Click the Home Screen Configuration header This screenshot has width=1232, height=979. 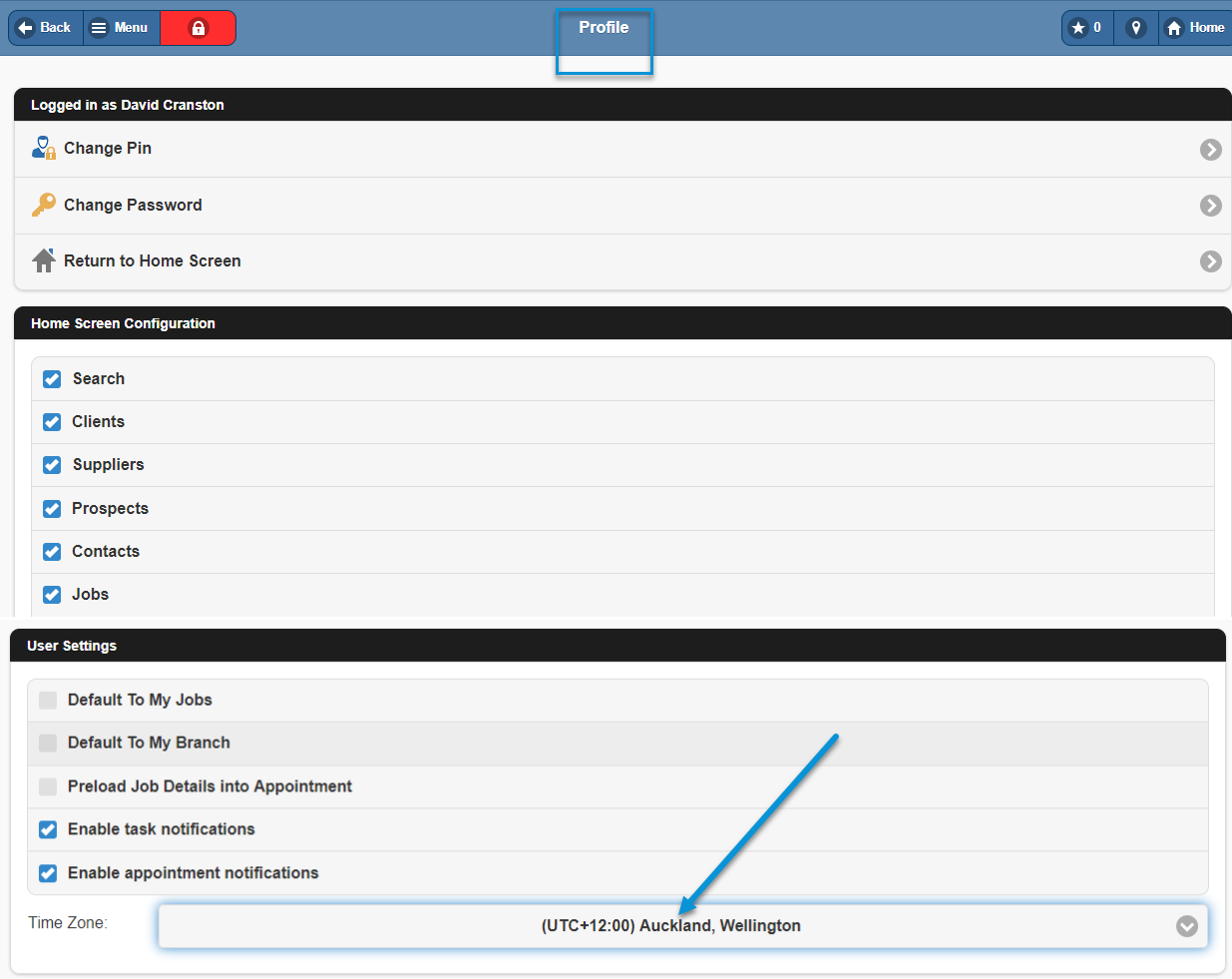click(x=622, y=323)
